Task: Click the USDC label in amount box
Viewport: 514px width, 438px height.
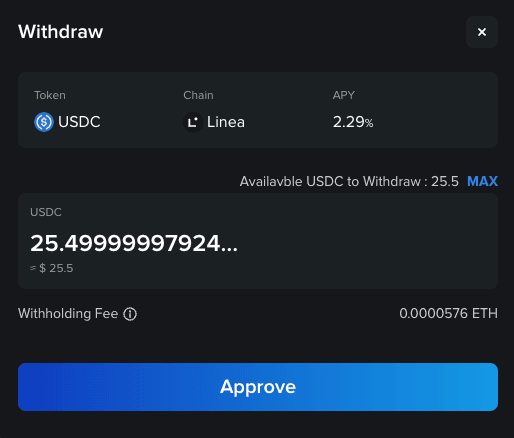Action: pos(46,212)
